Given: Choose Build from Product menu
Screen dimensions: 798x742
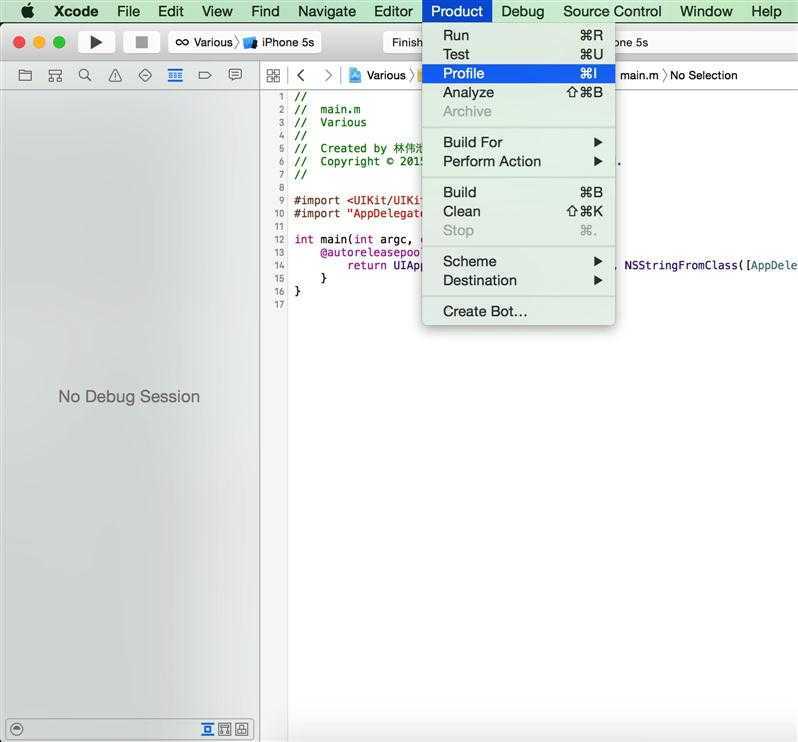Looking at the screenshot, I should 519,192.
